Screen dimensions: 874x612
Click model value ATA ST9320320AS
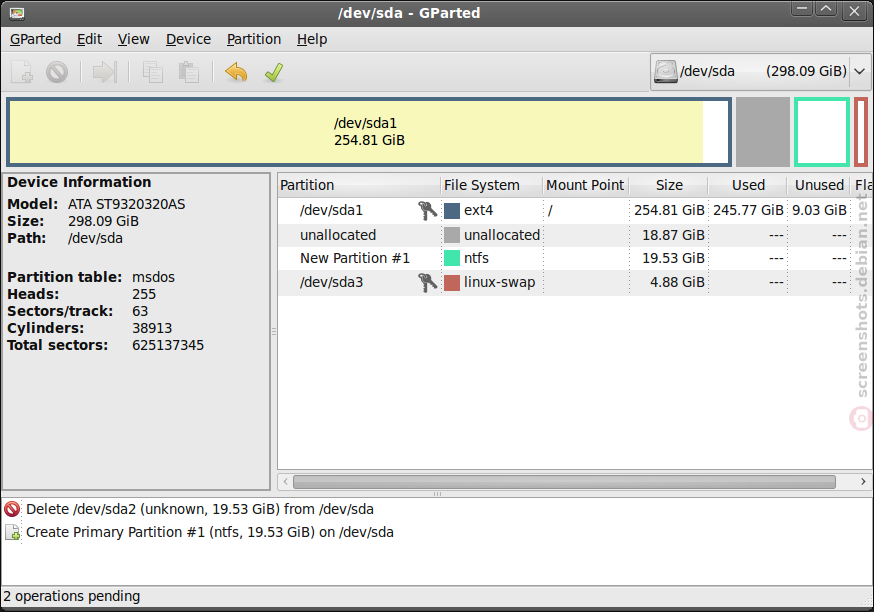click(x=127, y=205)
